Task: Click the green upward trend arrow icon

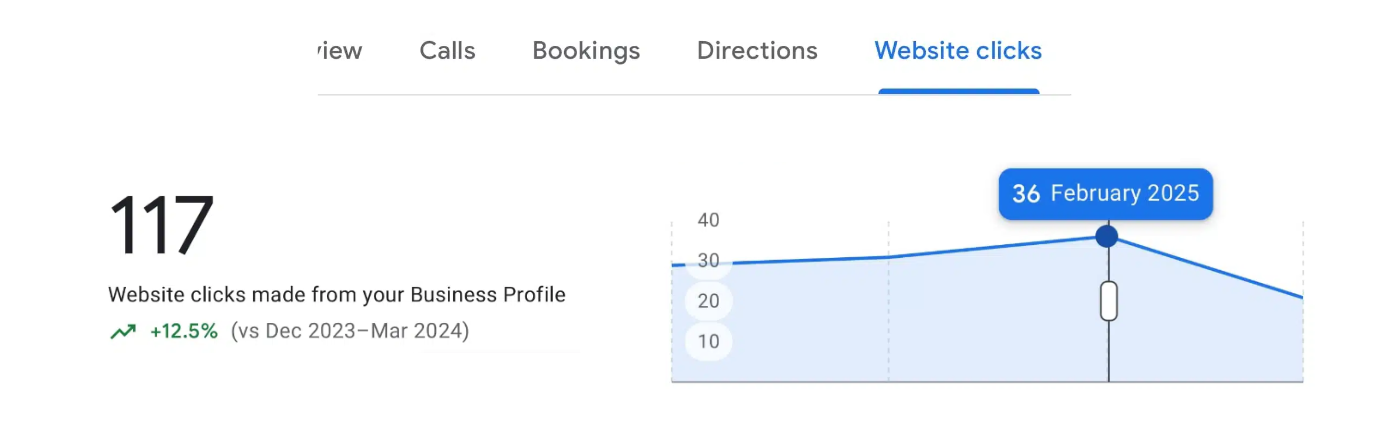Action: (123, 331)
